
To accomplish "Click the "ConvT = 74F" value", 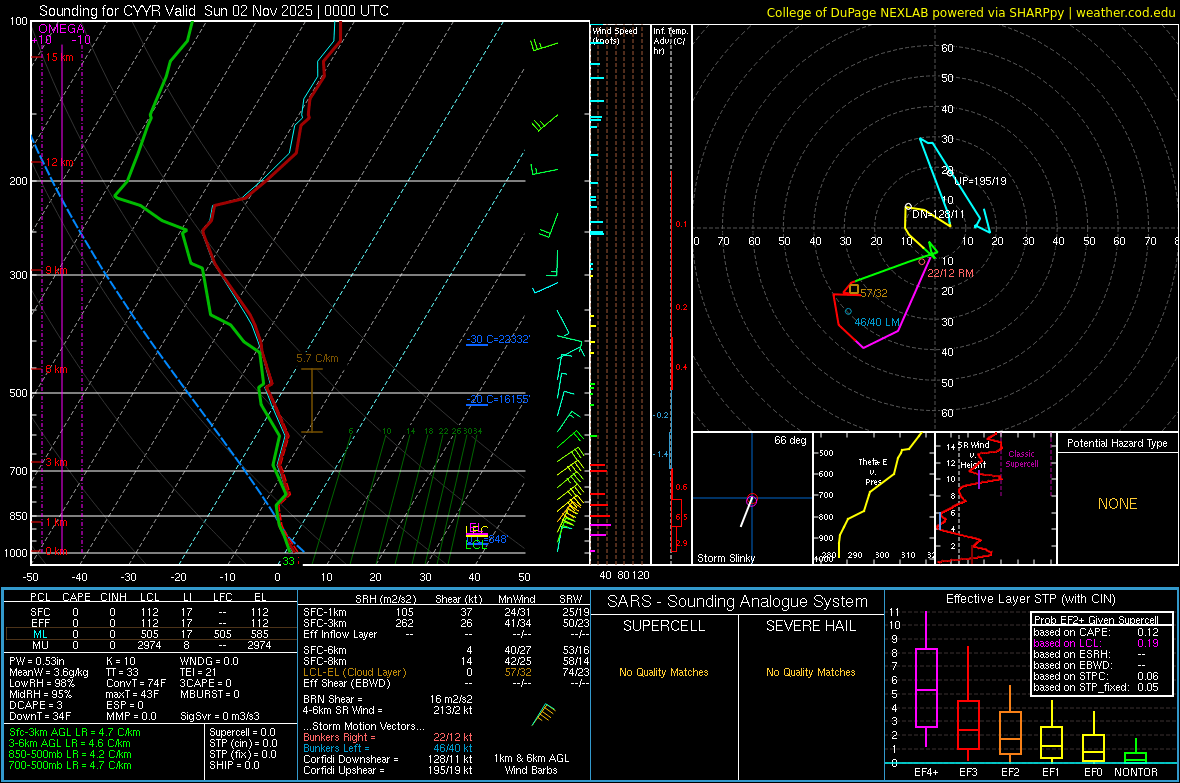I will click(x=136, y=683).
